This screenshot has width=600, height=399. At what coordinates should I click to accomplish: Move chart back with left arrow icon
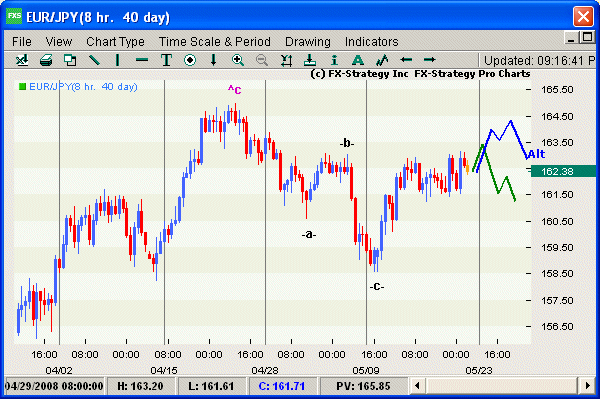click(406, 60)
